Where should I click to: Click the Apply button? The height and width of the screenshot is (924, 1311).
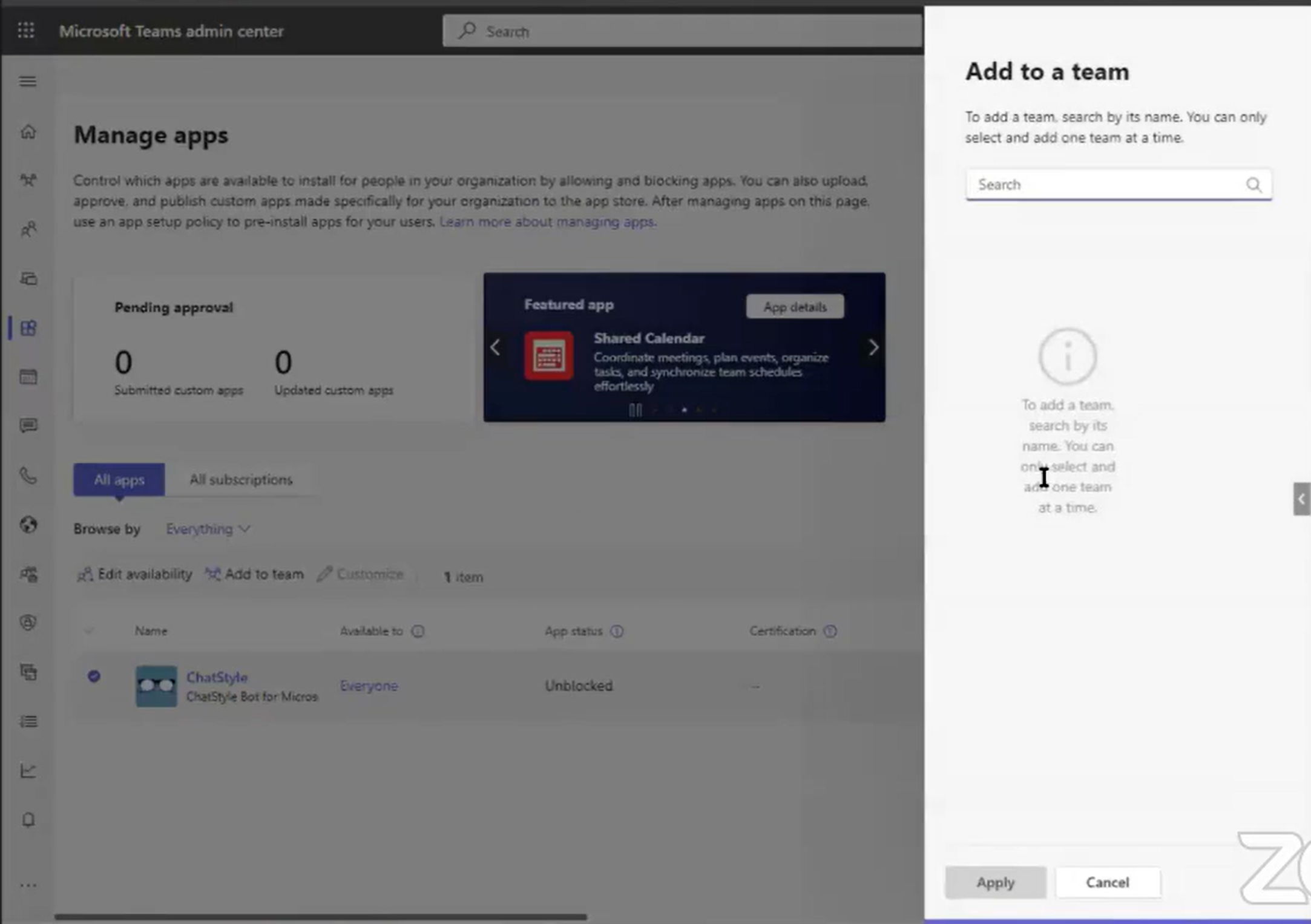coord(996,882)
